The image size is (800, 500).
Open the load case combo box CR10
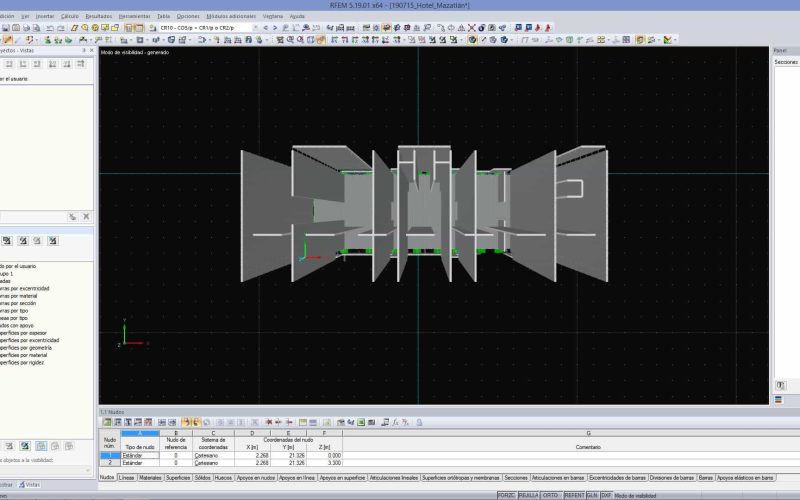pos(209,28)
